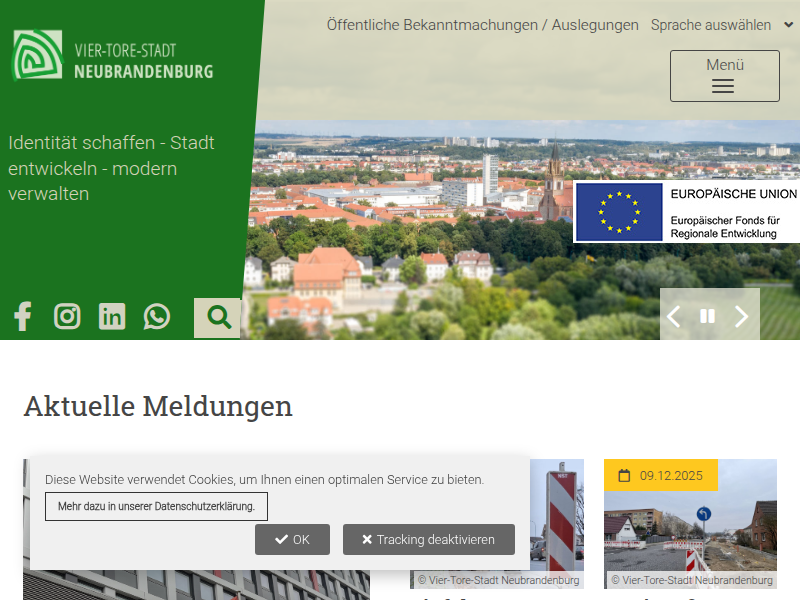
Task: Pause the image slideshow
Action: [708, 315]
